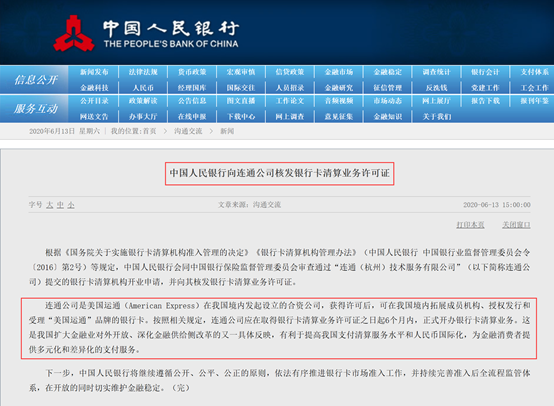
Task: Go to the 工会工作 section
Action: (x=535, y=88)
